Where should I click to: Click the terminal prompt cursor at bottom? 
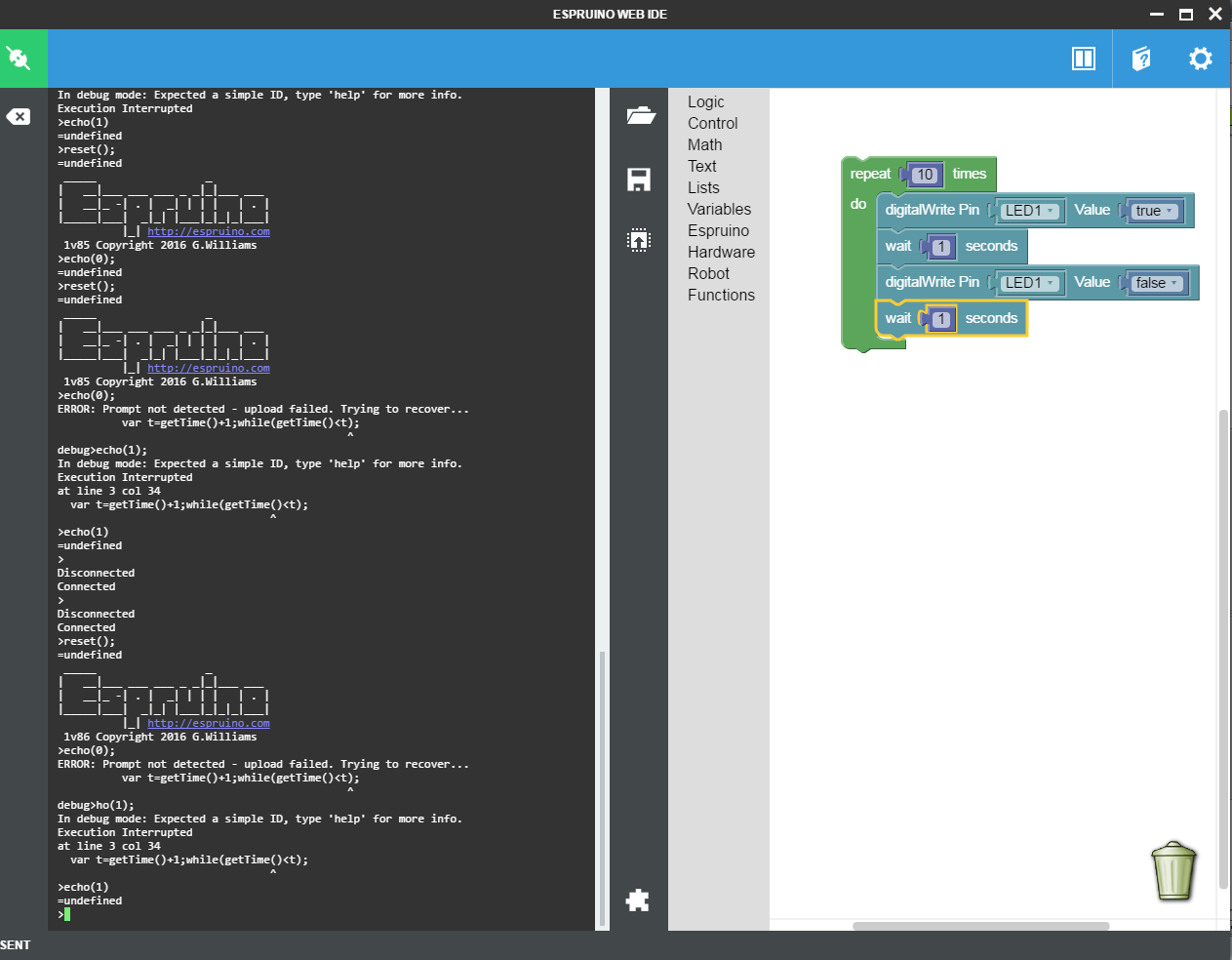[x=67, y=914]
